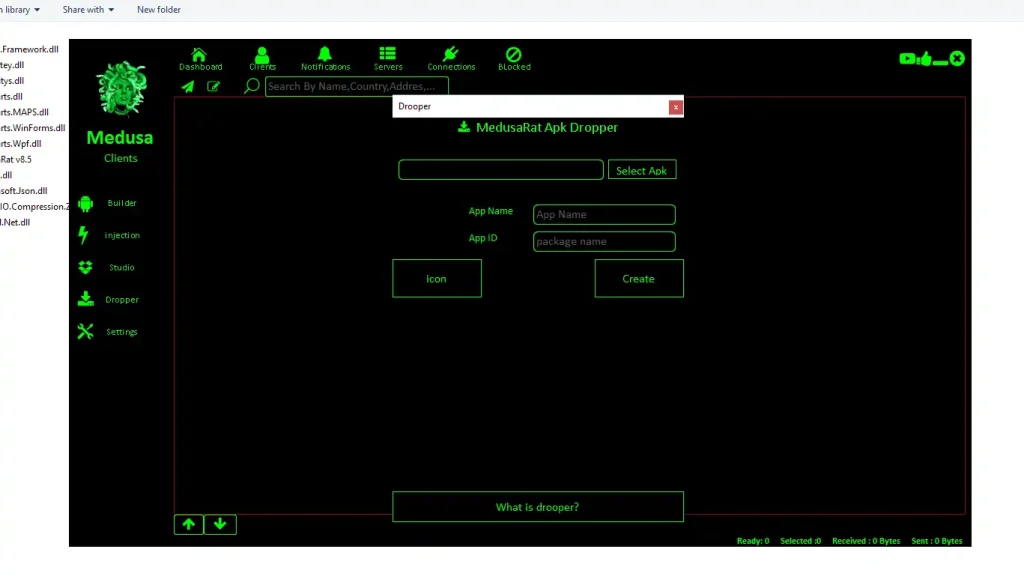
Task: Open the Blocked list
Action: pyautogui.click(x=513, y=56)
